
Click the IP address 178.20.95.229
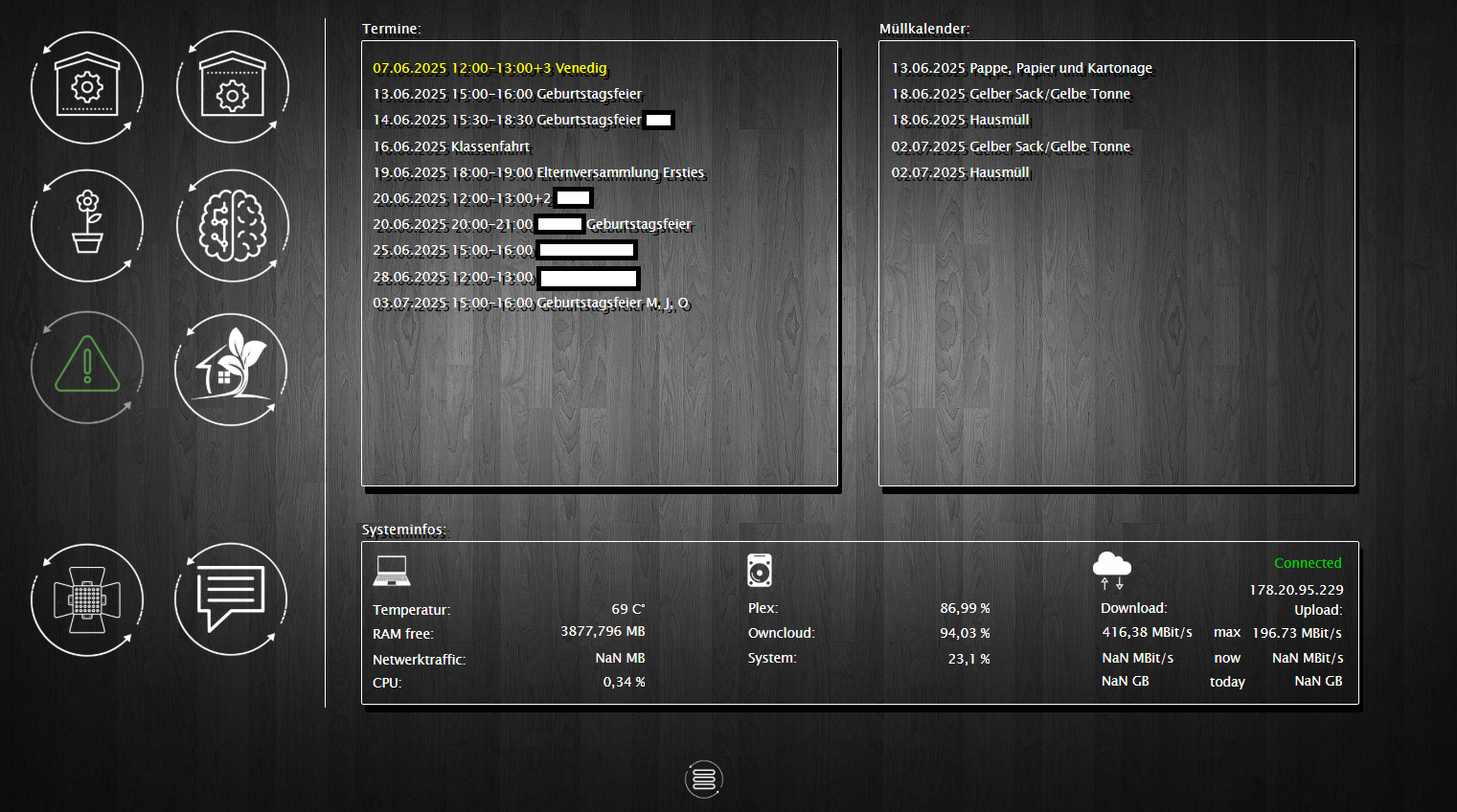1295,590
